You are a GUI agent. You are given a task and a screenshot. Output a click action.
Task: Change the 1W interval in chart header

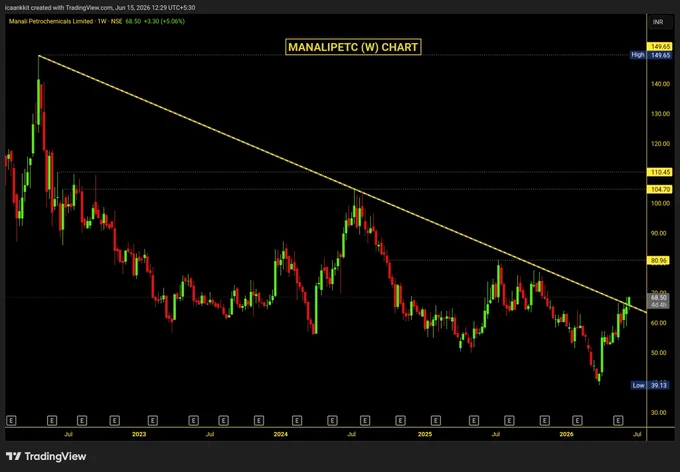coord(102,21)
